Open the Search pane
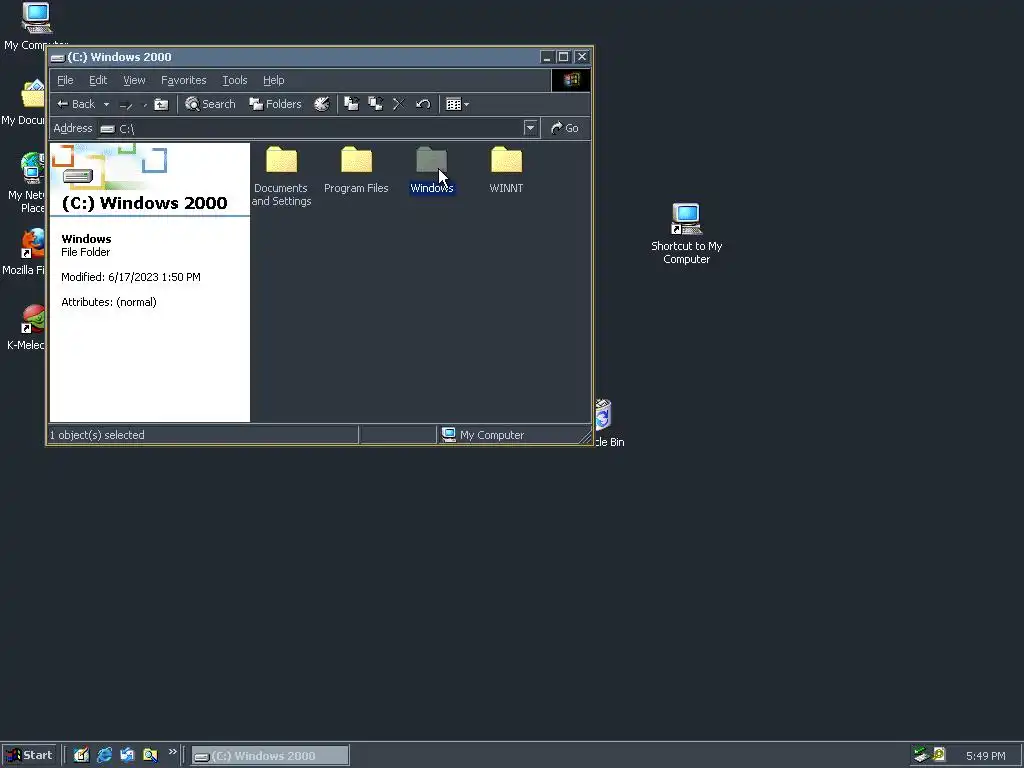1024x768 pixels. coord(210,104)
